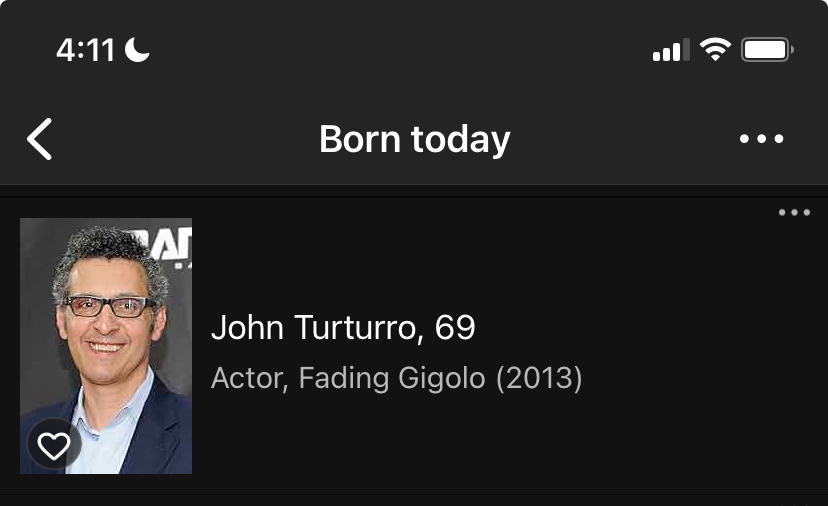Tap the cellular signal bars icon

[670, 49]
